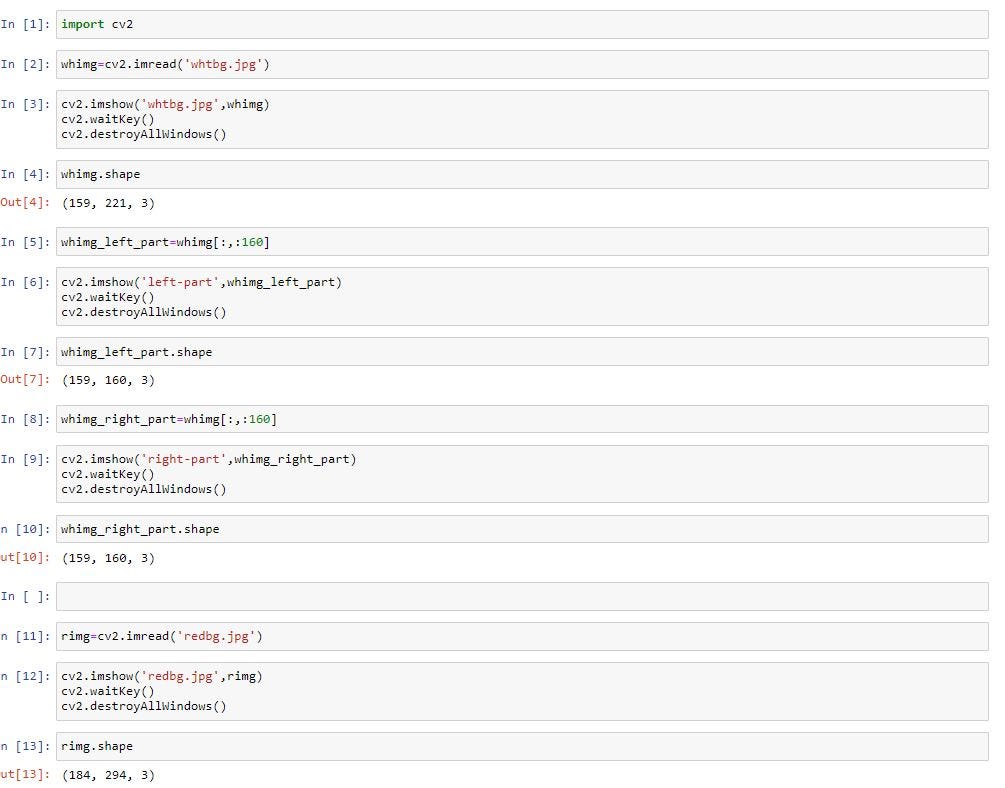Click the output (184, 294, 3)
This screenshot has height=788, width=1005.
pyautogui.click(x=108, y=775)
